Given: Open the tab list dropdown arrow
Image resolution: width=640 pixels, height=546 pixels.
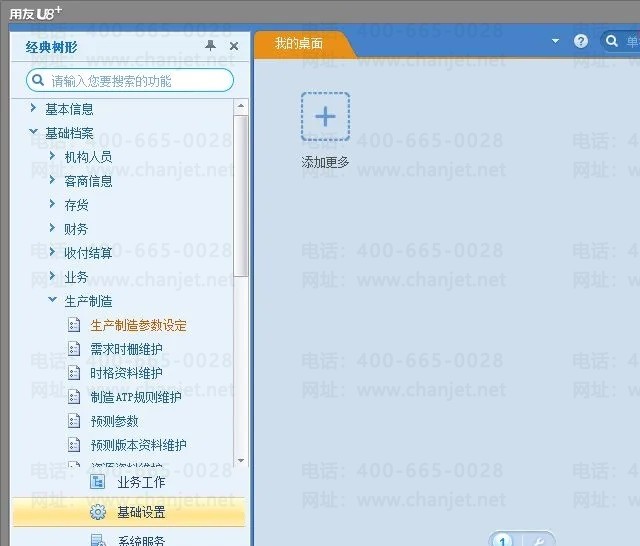Looking at the screenshot, I should pos(555,41).
